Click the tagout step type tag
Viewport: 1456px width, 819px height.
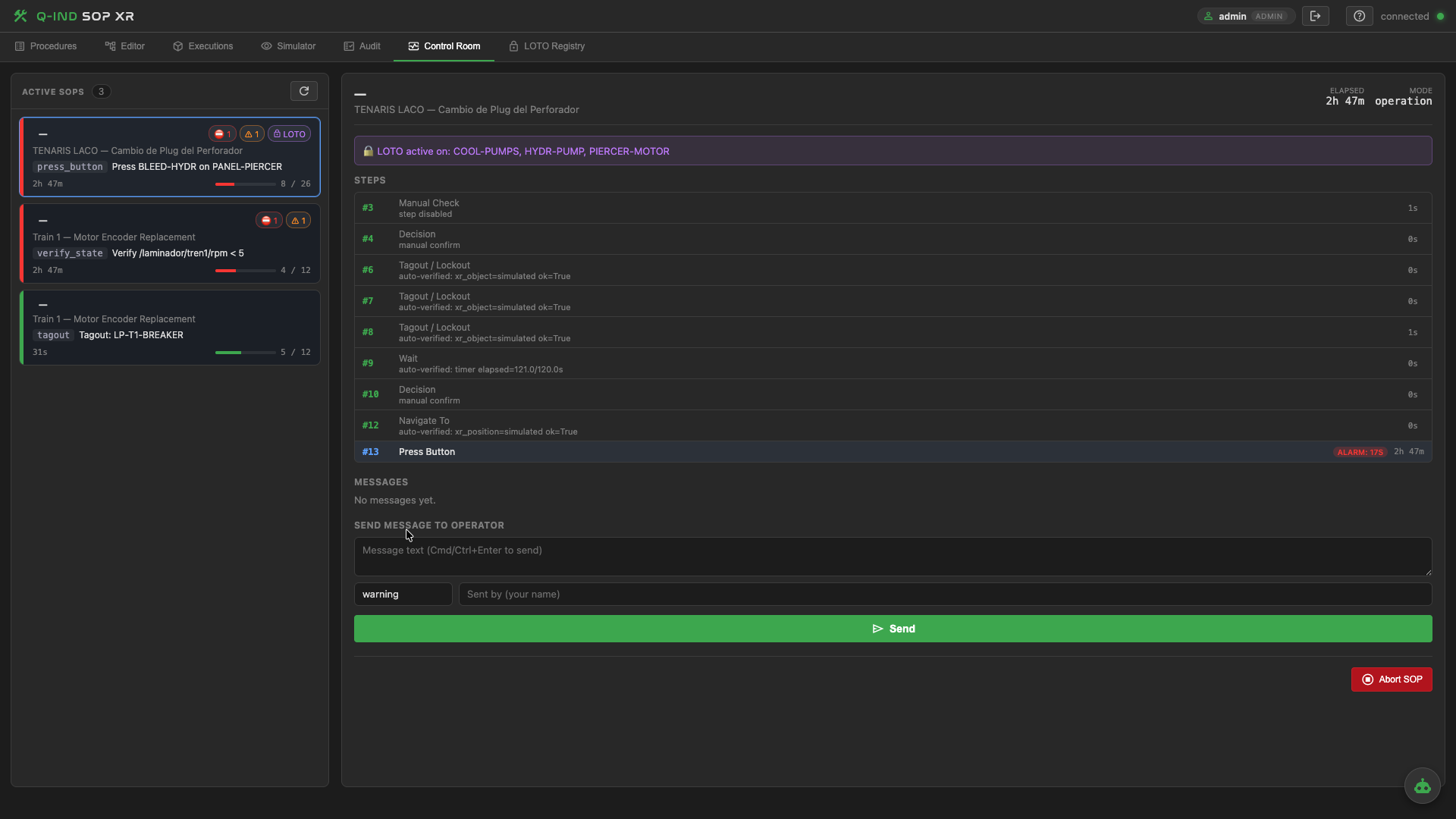coord(53,335)
